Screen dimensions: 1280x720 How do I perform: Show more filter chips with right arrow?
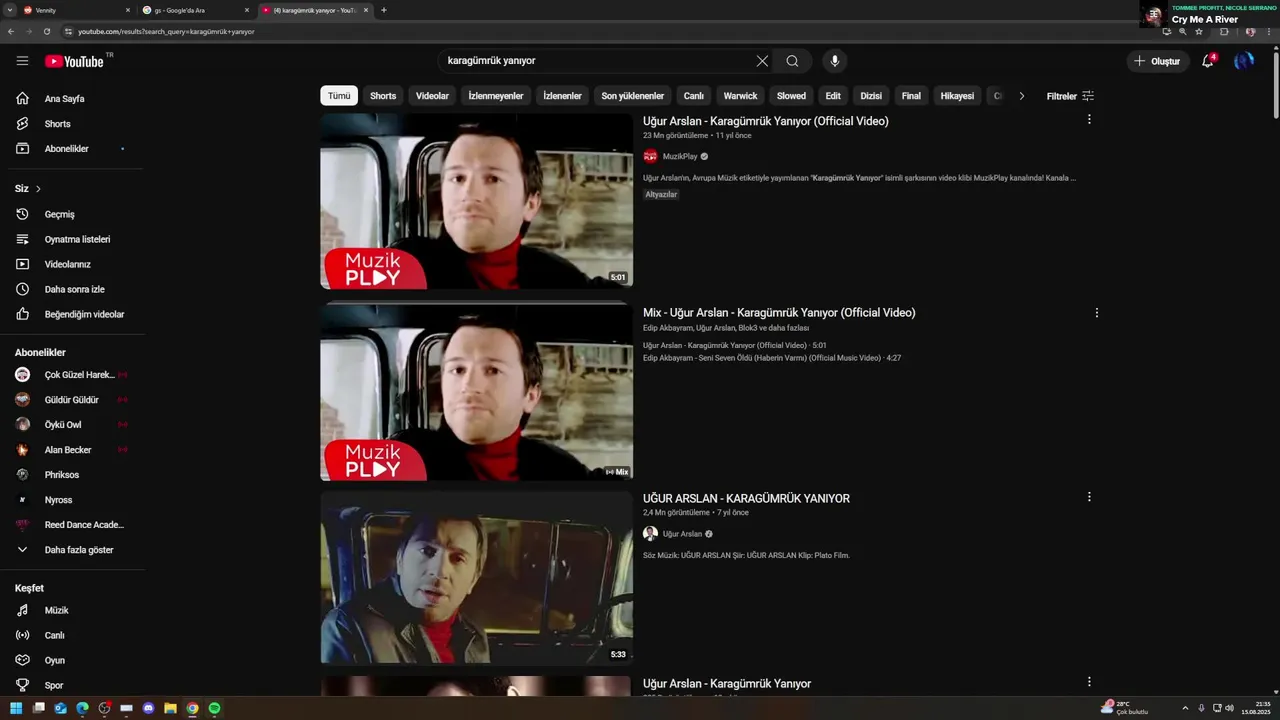tap(1021, 96)
